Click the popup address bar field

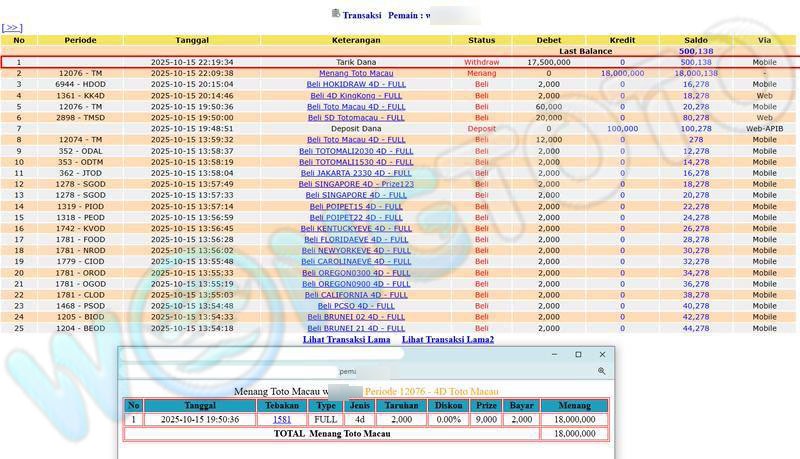click(360, 371)
